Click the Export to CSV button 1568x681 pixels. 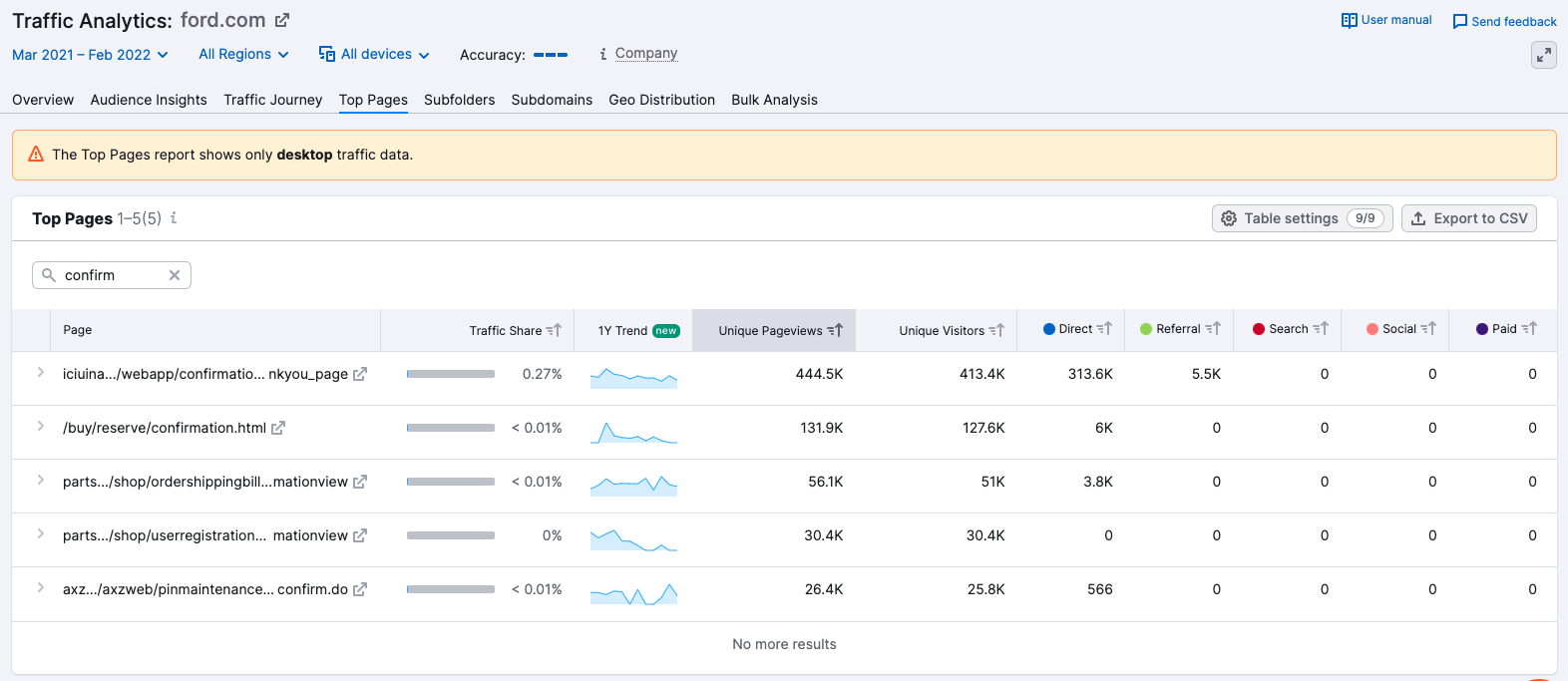click(1468, 218)
